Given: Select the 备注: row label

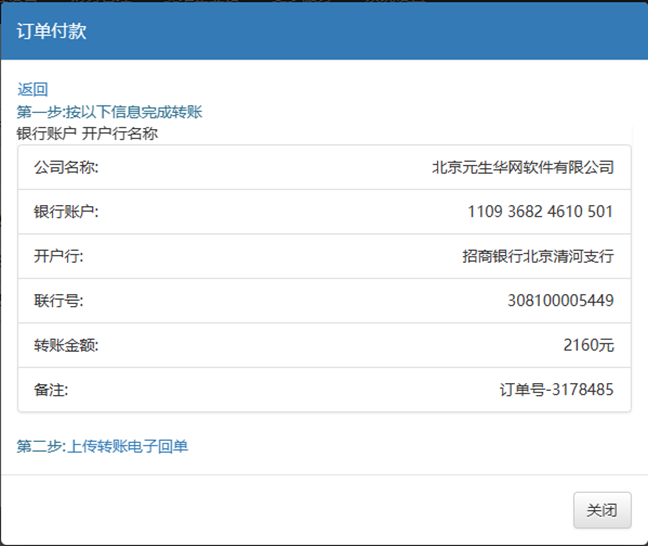Looking at the screenshot, I should [51, 389].
